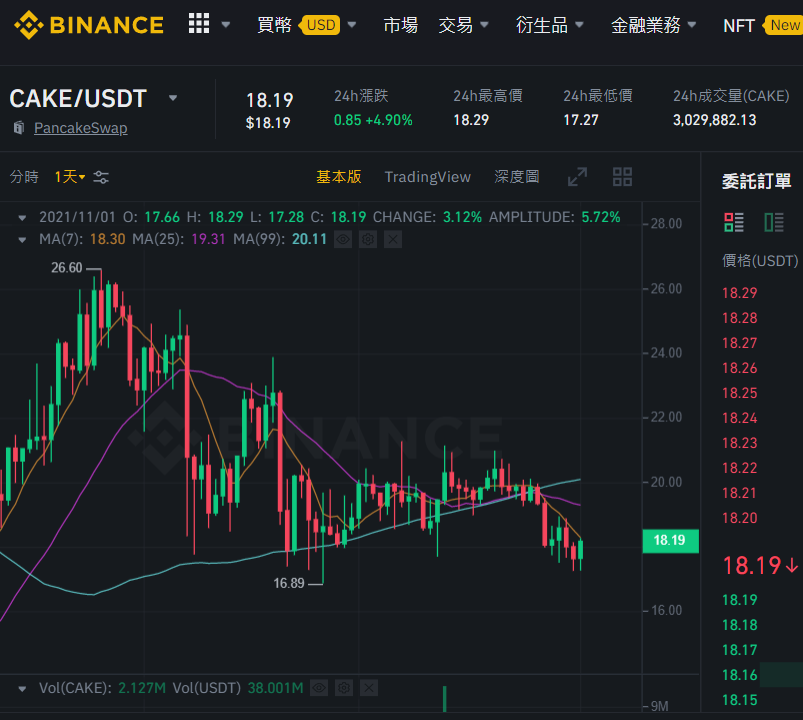Open MA indicator settings gear

coord(368,239)
